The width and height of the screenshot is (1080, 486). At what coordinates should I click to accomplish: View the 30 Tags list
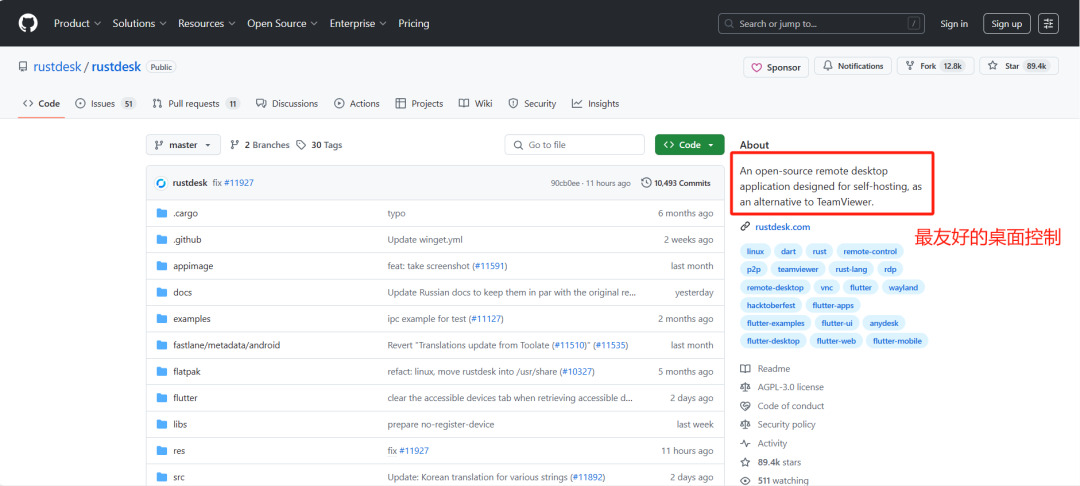pos(319,145)
